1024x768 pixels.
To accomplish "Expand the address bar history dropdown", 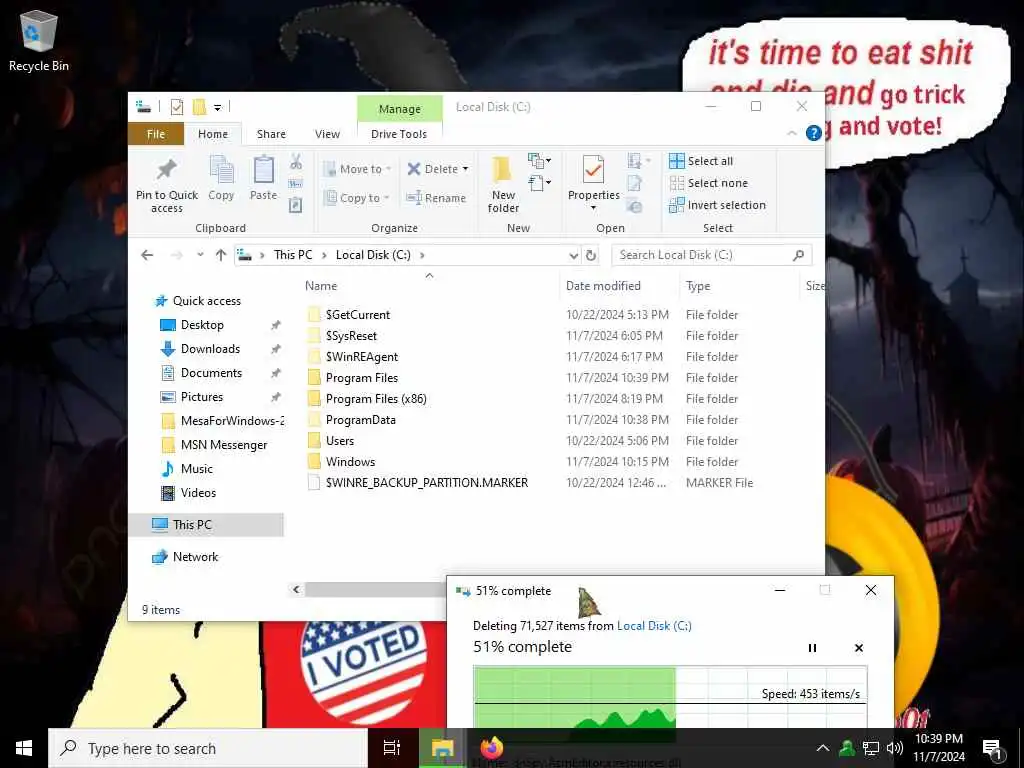I will tap(573, 255).
